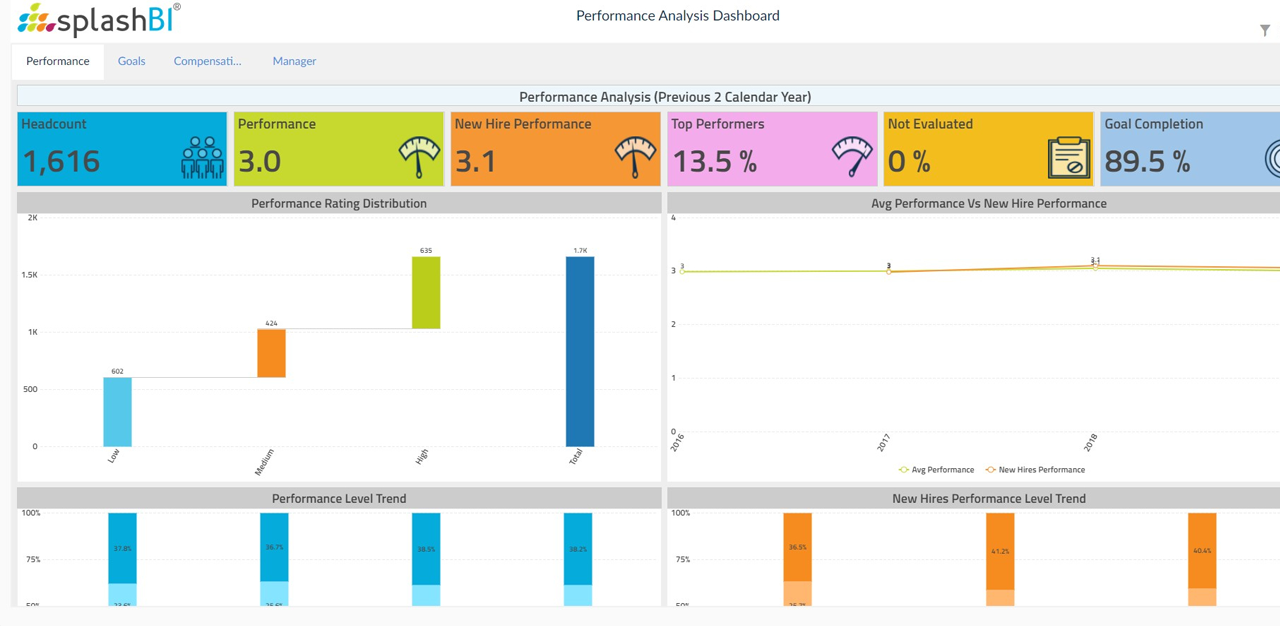
Task: Click the Performance tab
Action: click(x=57, y=61)
